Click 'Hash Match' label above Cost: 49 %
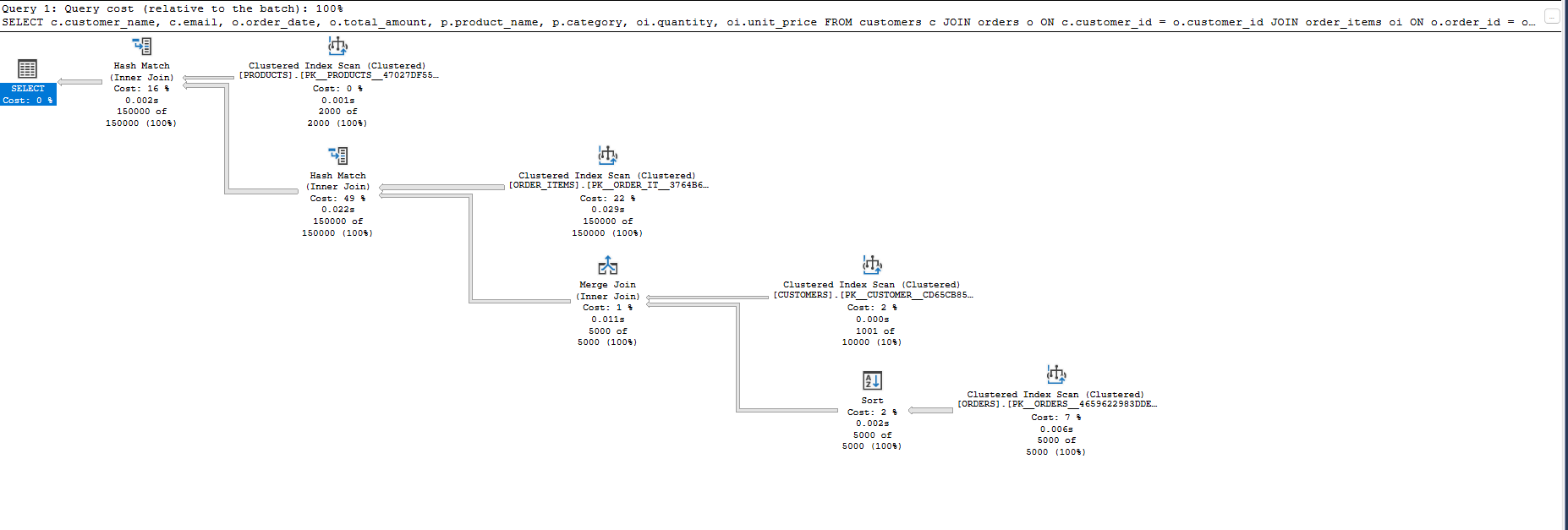Image resolution: width=1568 pixels, height=530 pixels. (338, 176)
